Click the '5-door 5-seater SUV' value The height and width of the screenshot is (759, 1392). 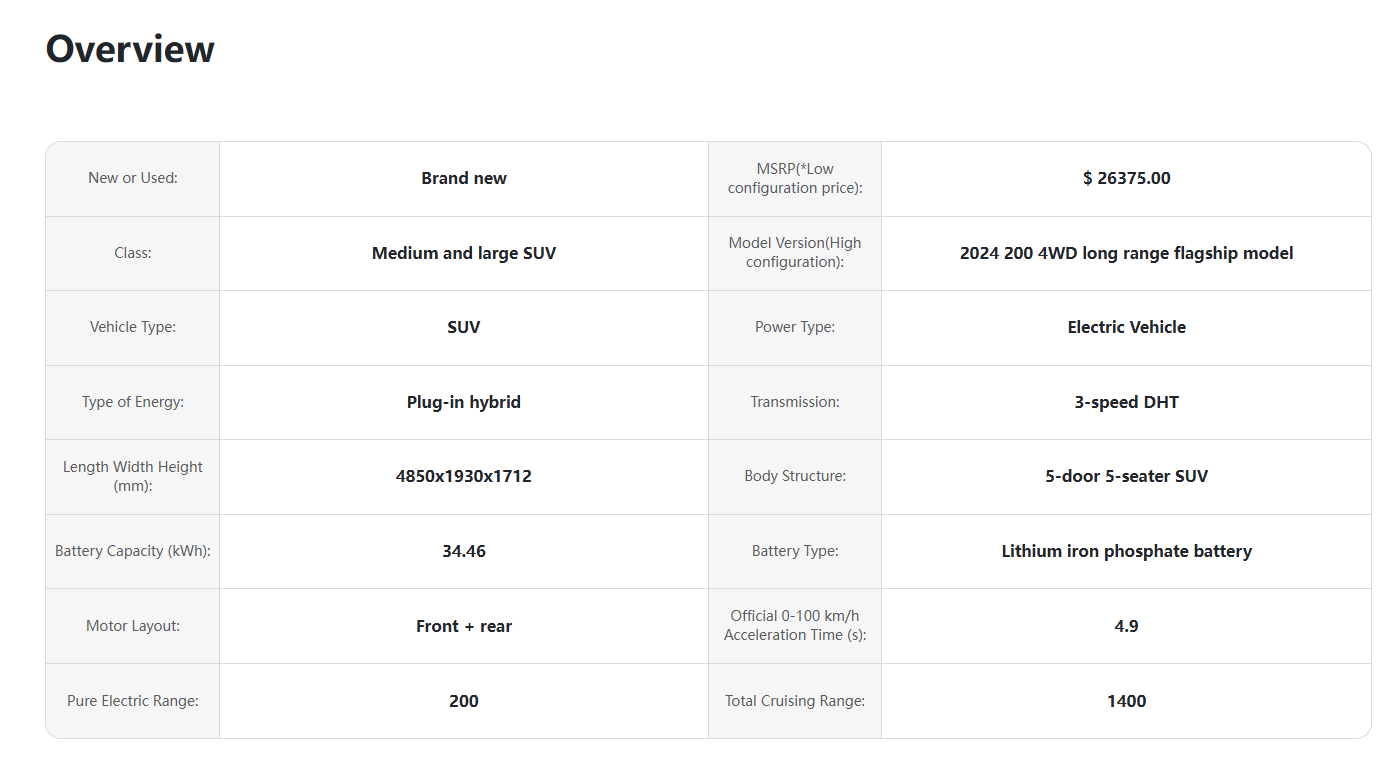[1126, 476]
